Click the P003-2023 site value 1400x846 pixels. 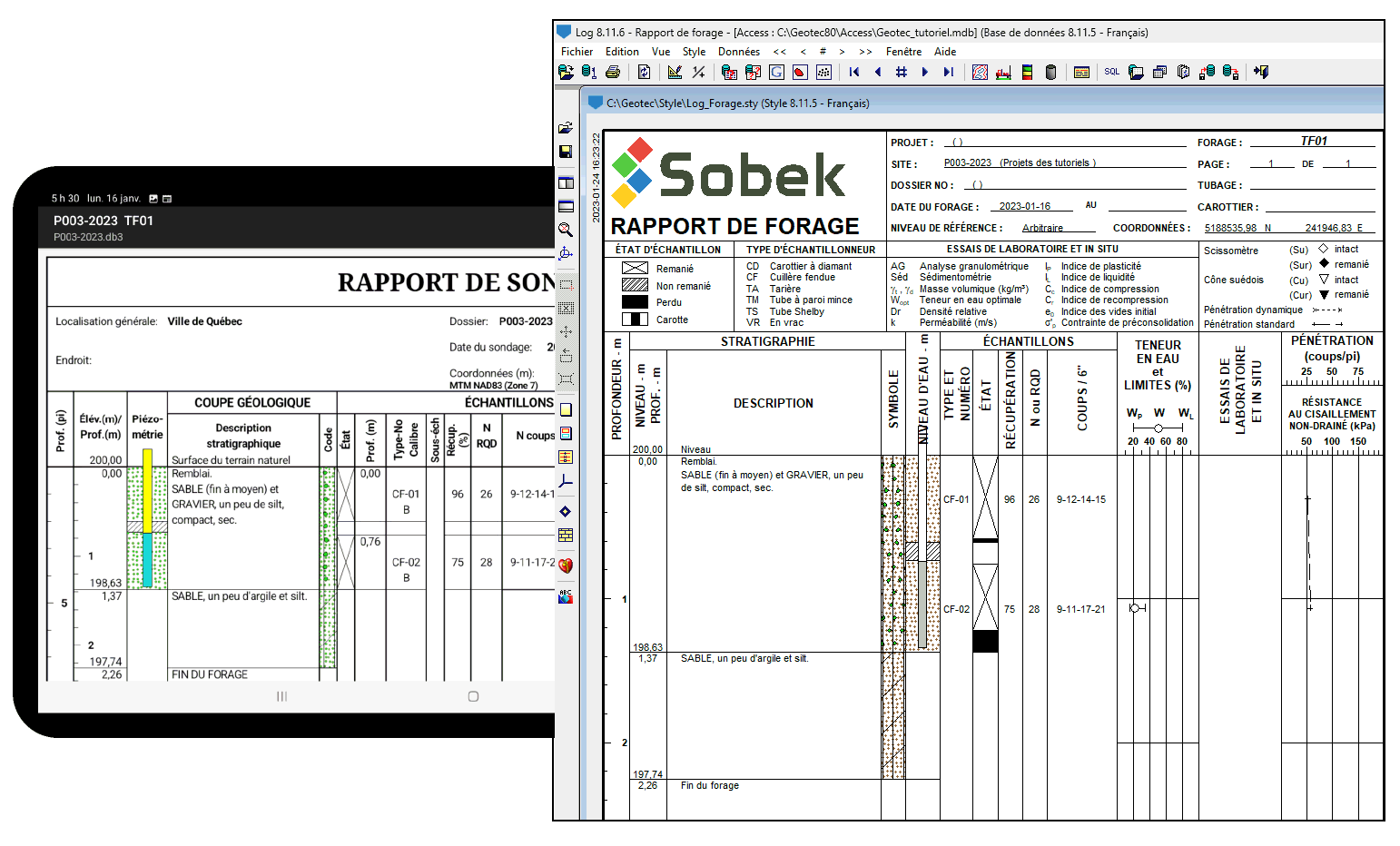click(968, 162)
